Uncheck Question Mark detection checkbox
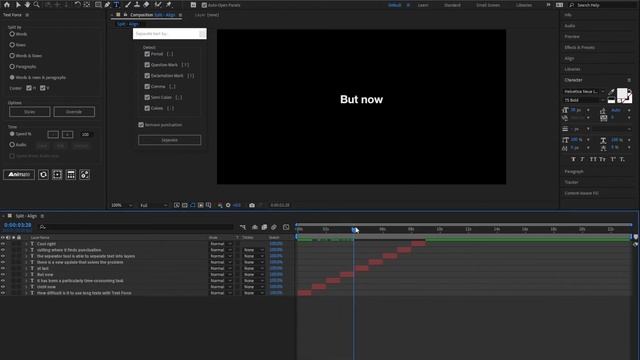This screenshot has width=640, height=360. tap(147, 64)
